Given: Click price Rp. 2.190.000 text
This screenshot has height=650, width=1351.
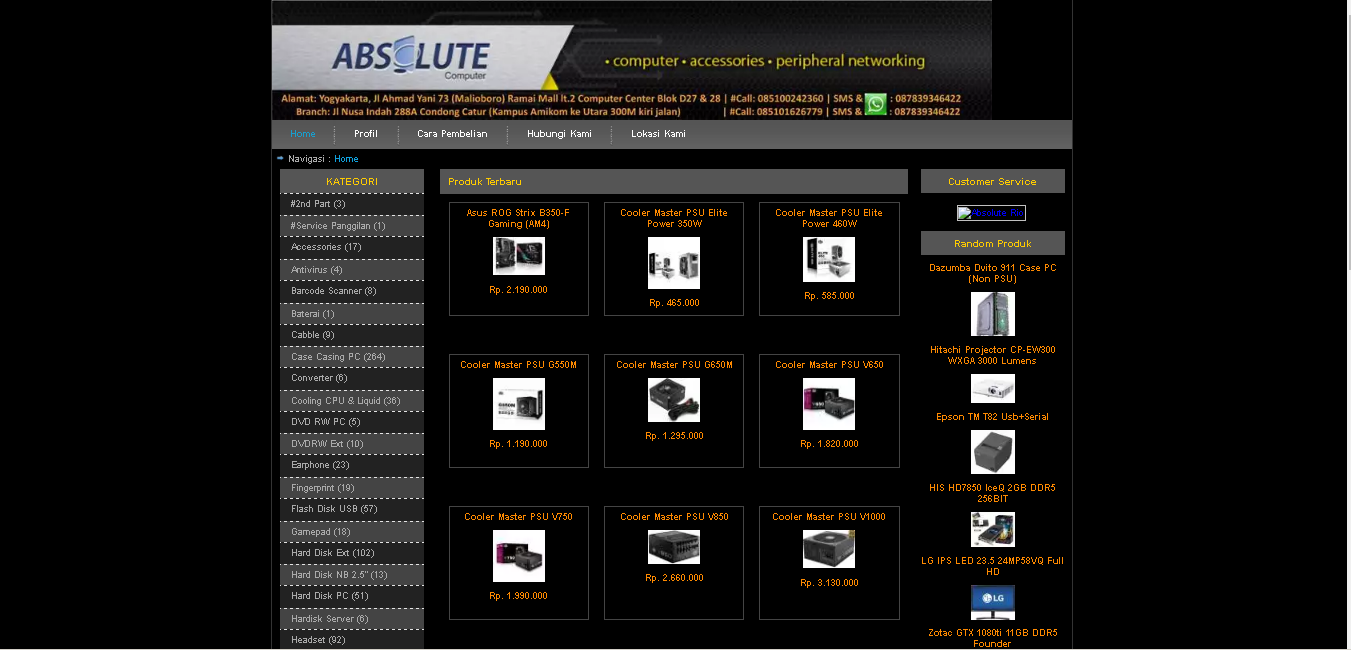Looking at the screenshot, I should [518, 290].
